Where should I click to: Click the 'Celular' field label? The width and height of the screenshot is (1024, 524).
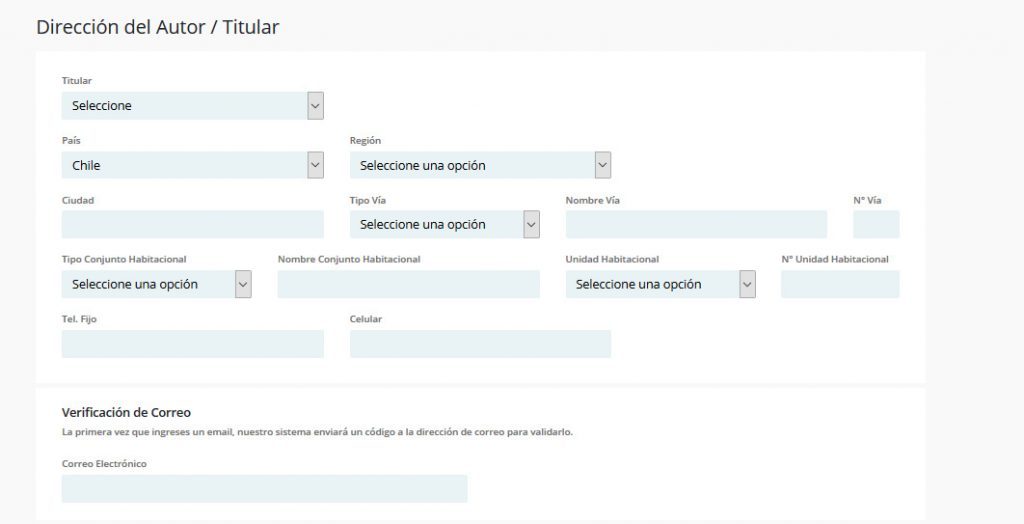point(366,319)
